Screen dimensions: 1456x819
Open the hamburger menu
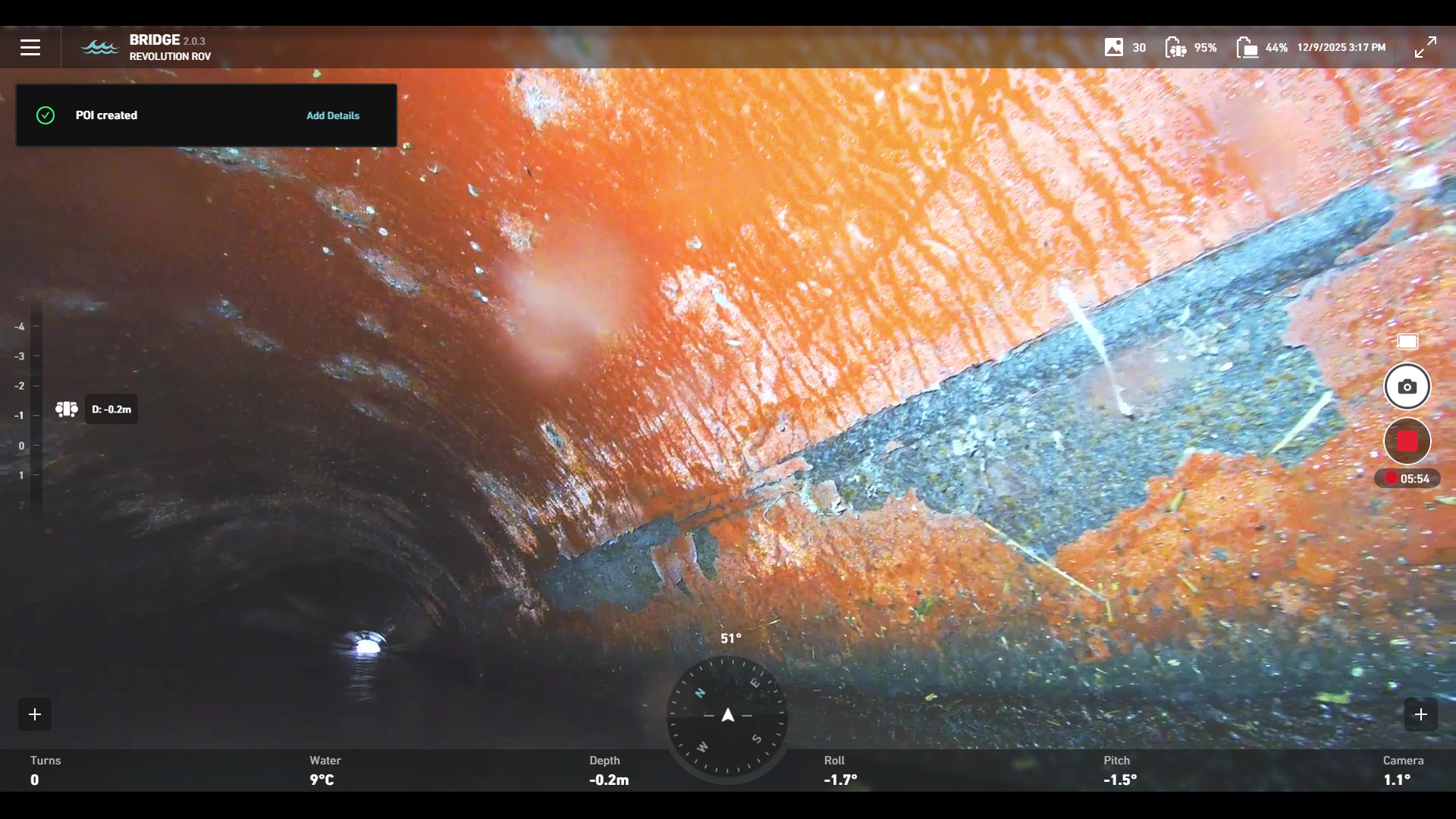30,47
